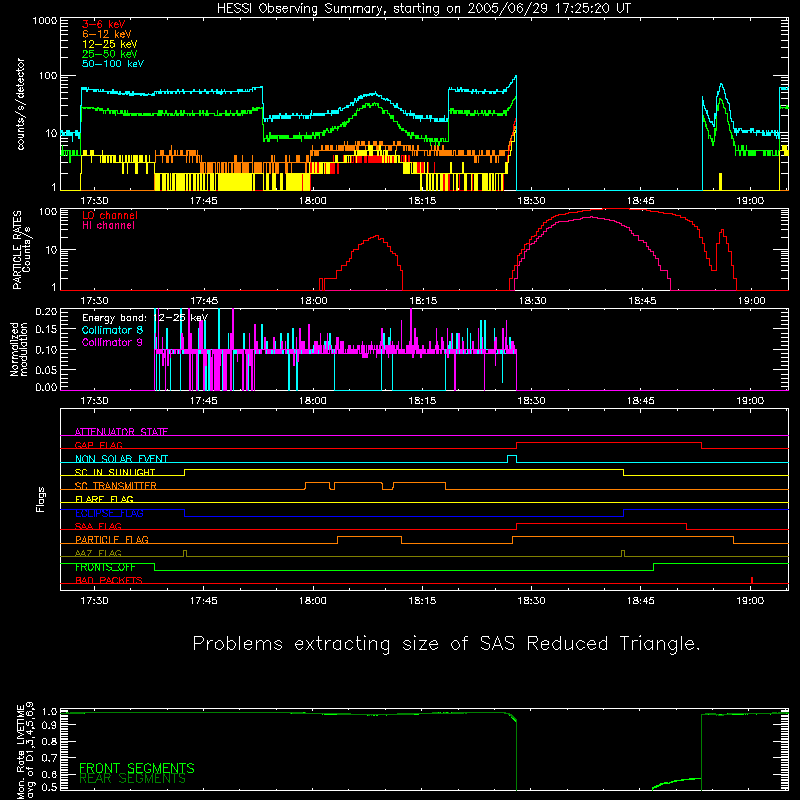Select the Collimator 8 legend entry
800x800 pixels.
click(x=112, y=330)
